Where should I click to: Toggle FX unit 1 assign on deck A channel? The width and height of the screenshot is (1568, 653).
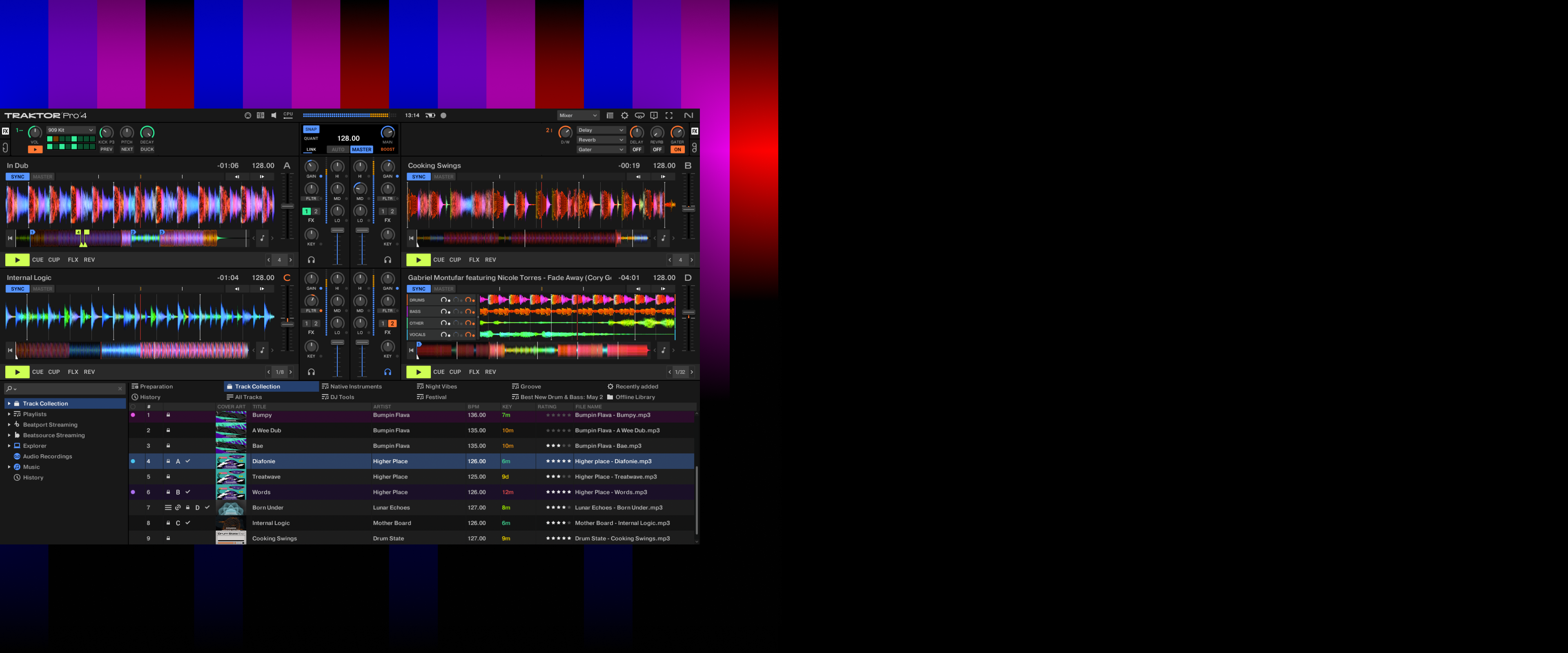[306, 212]
